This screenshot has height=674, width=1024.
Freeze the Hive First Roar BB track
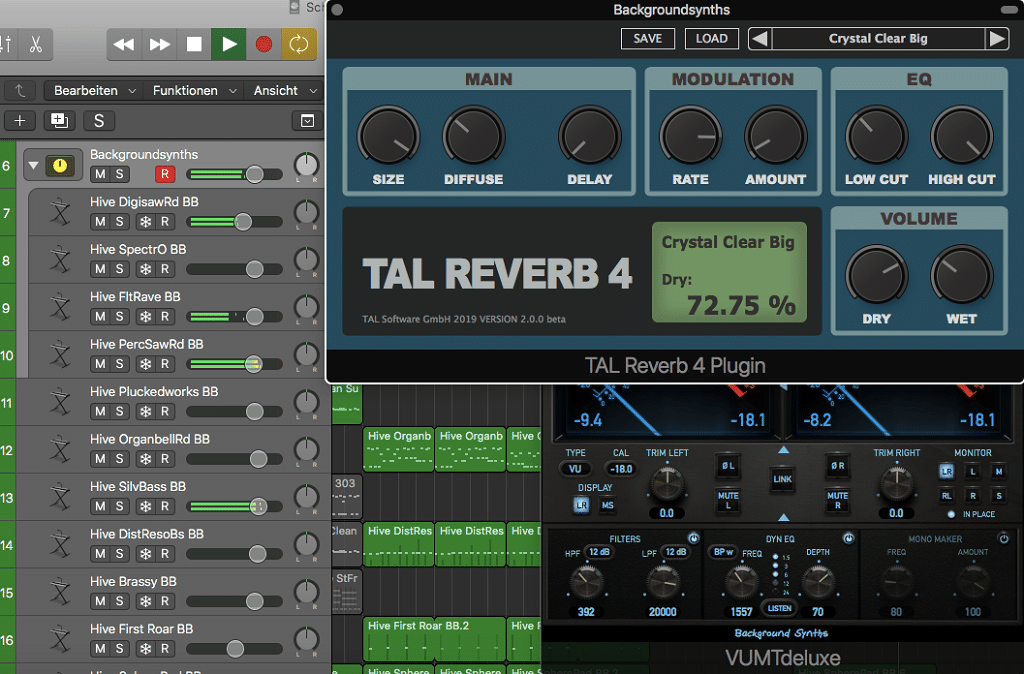coord(145,649)
